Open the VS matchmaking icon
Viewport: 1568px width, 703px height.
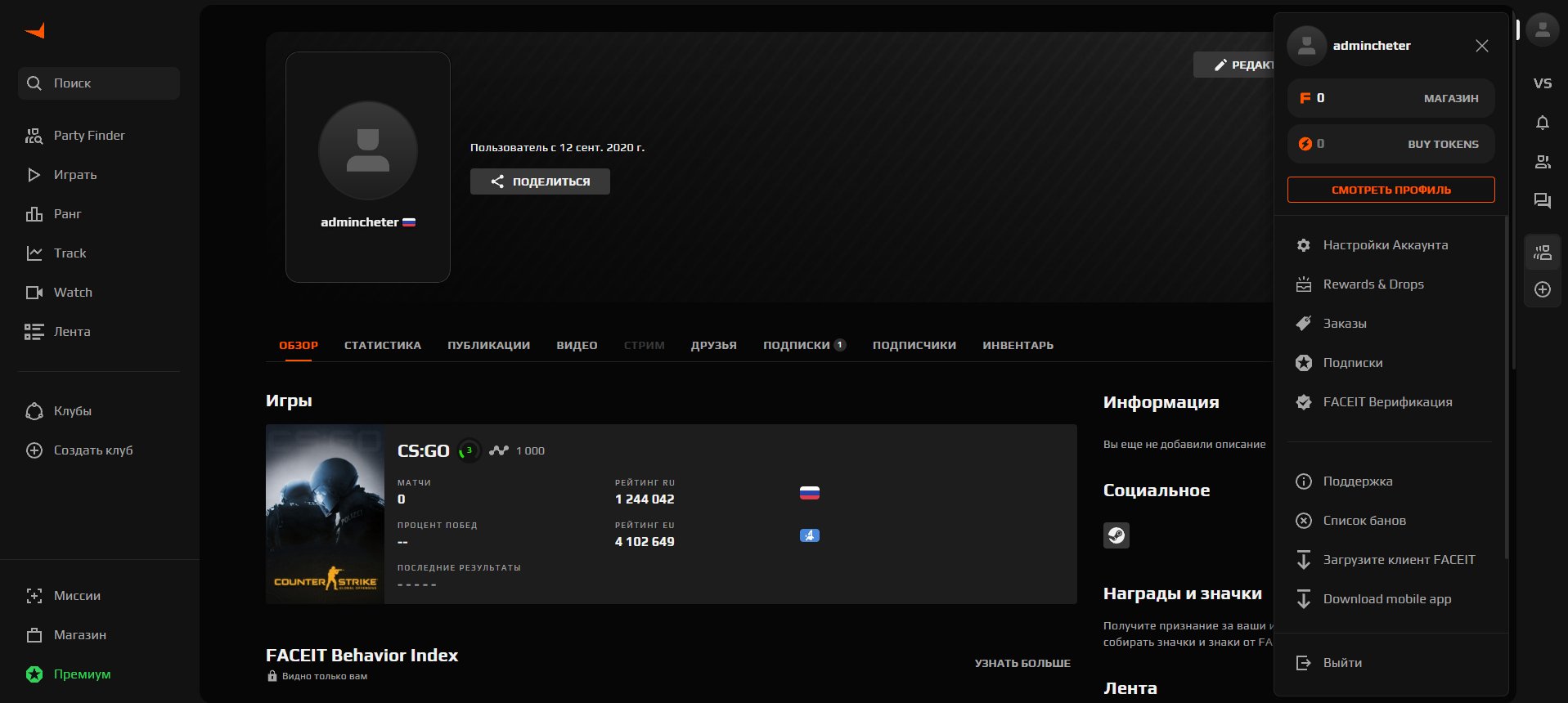pos(1542,83)
